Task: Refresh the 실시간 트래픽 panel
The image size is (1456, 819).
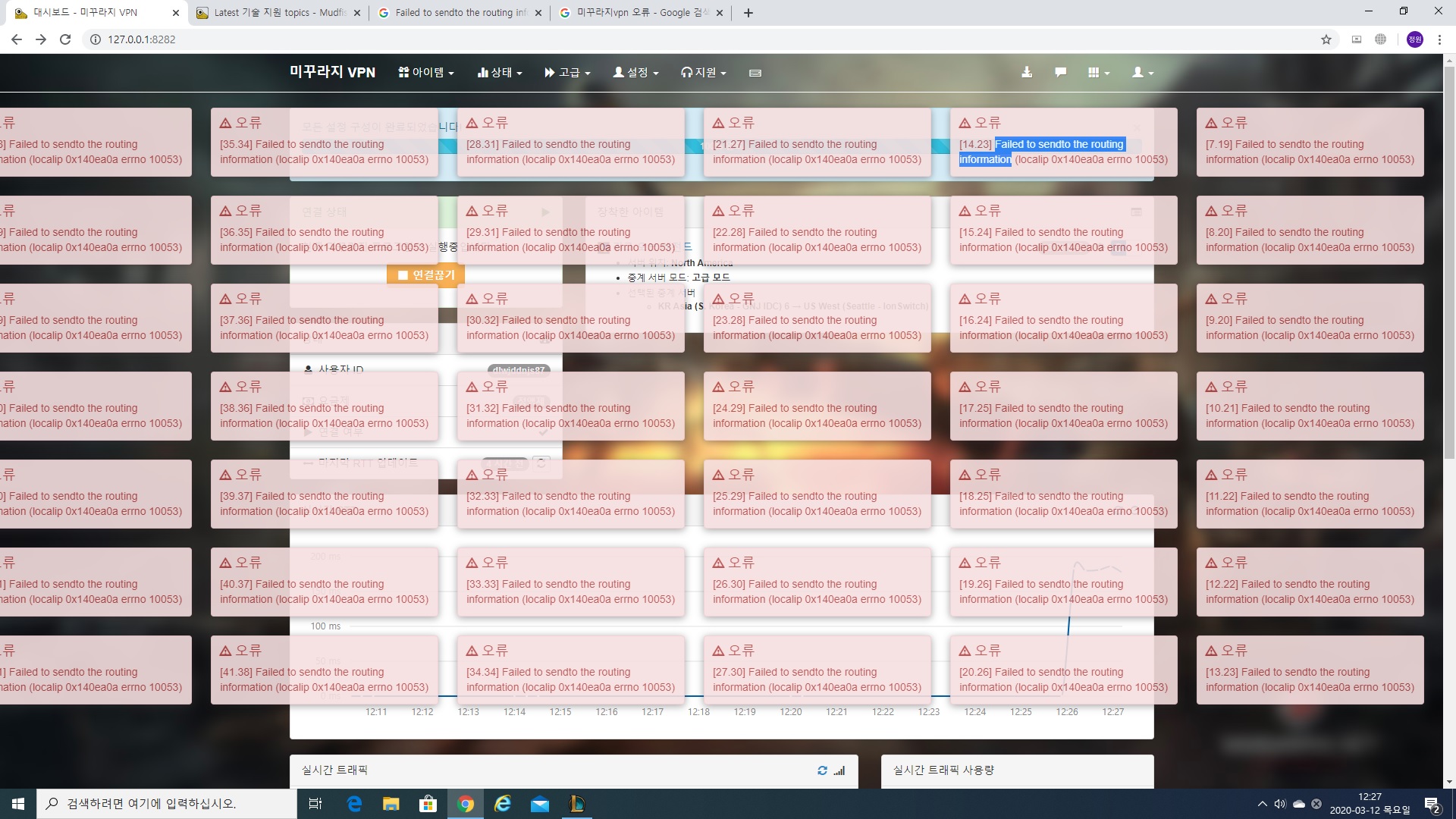Action: (x=822, y=770)
